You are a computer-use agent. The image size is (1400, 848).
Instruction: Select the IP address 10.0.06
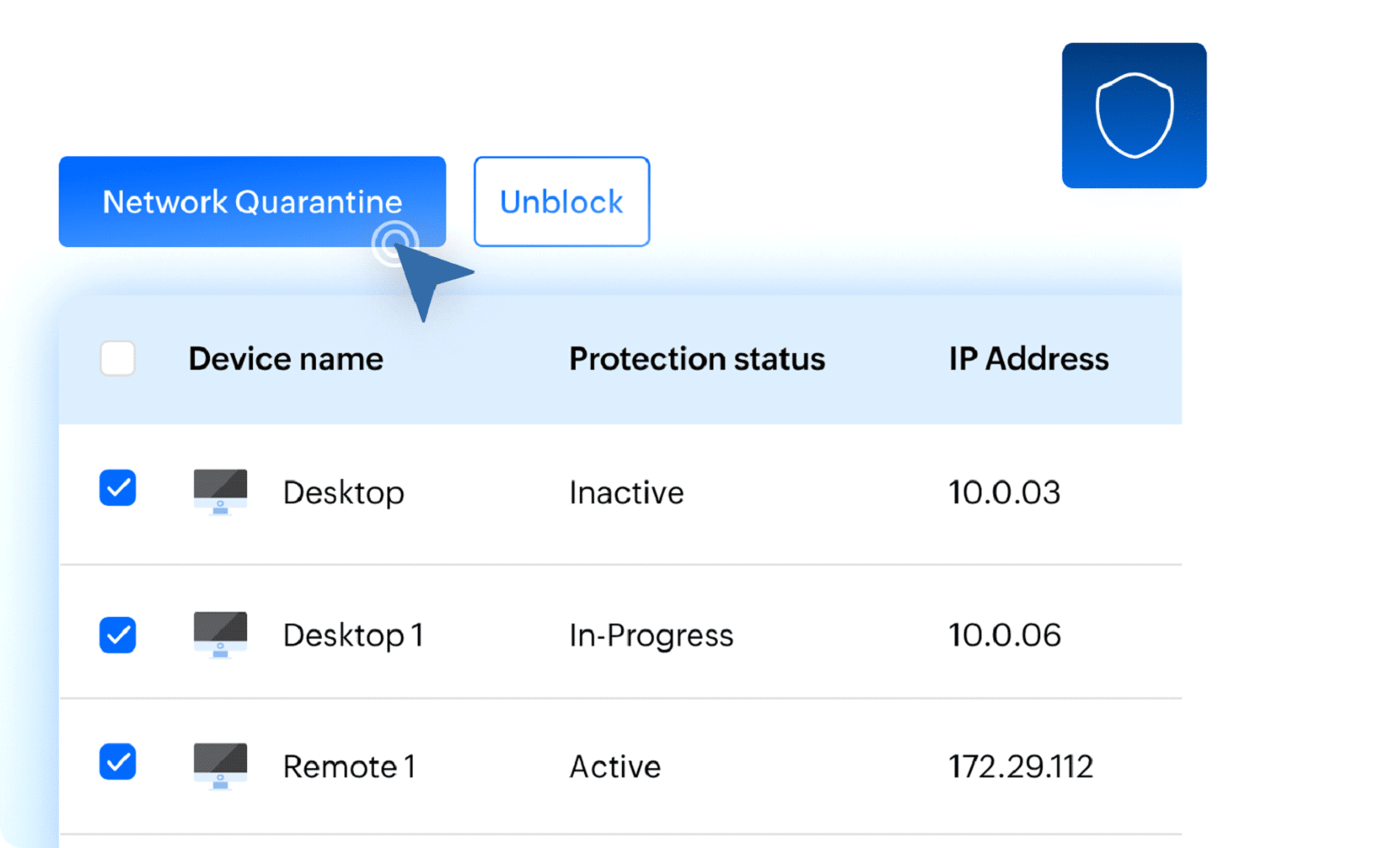click(1004, 635)
